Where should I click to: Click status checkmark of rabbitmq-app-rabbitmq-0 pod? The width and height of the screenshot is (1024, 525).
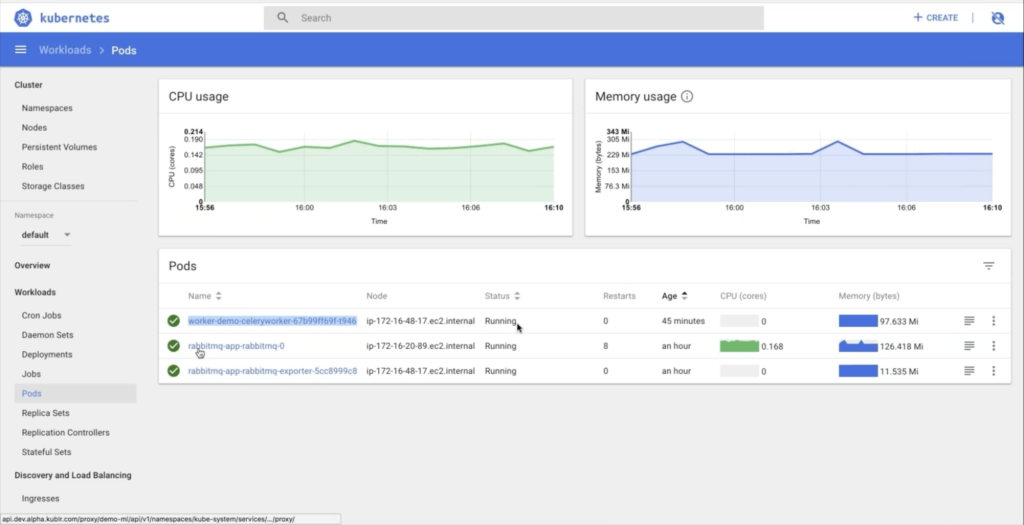tap(173, 345)
